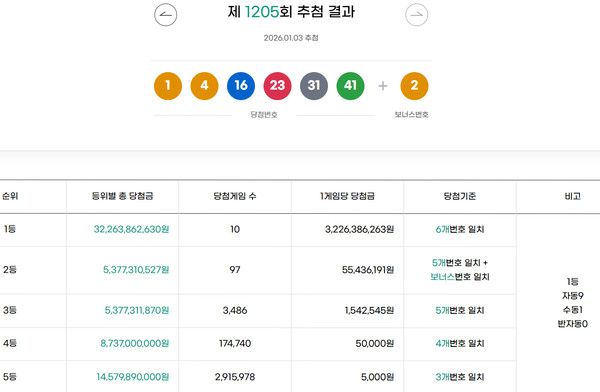Screen dimensions: 600x392
Task: Click bonus number ball 2
Action: click(x=414, y=86)
